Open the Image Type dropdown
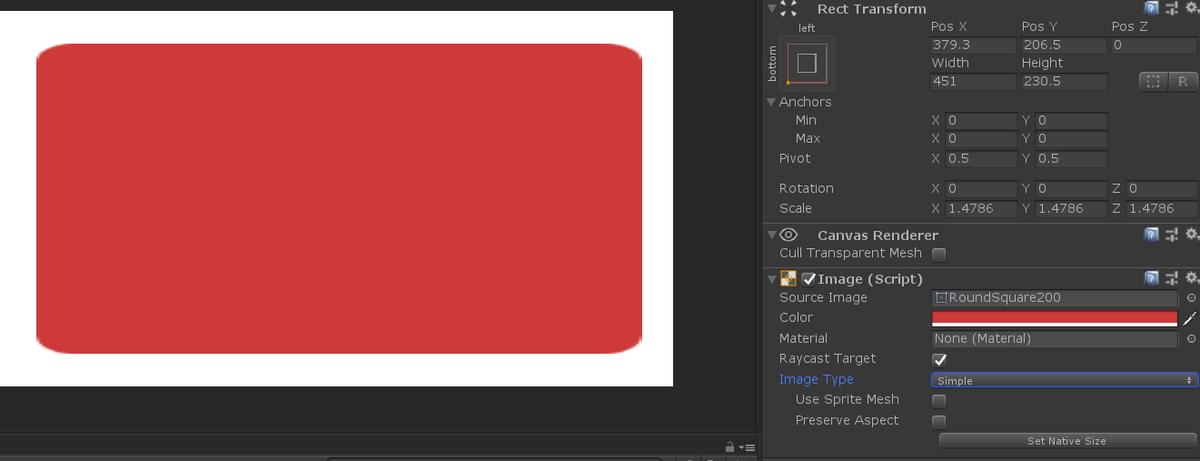 pos(1063,380)
